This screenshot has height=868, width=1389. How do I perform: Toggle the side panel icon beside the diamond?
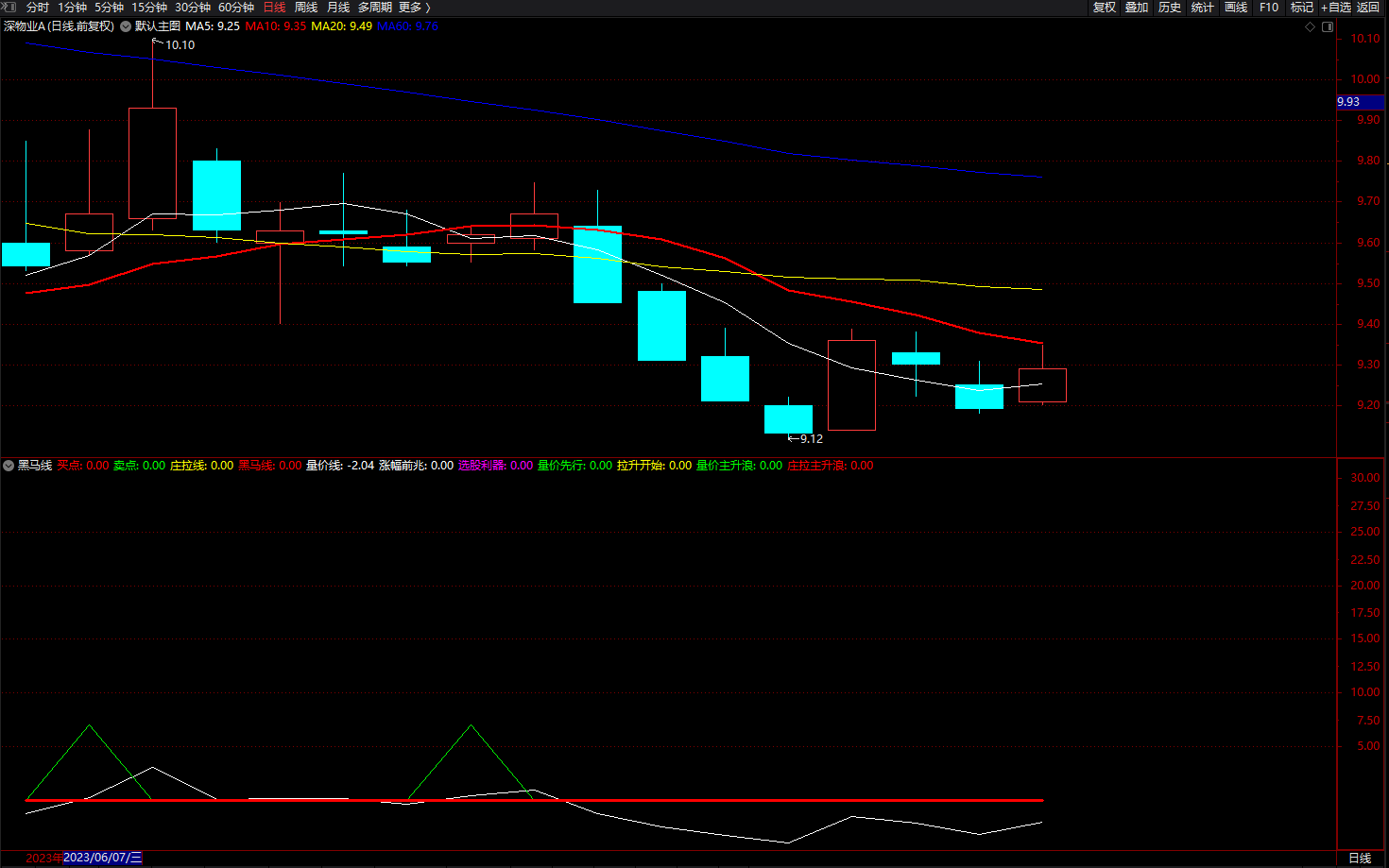point(1328,26)
